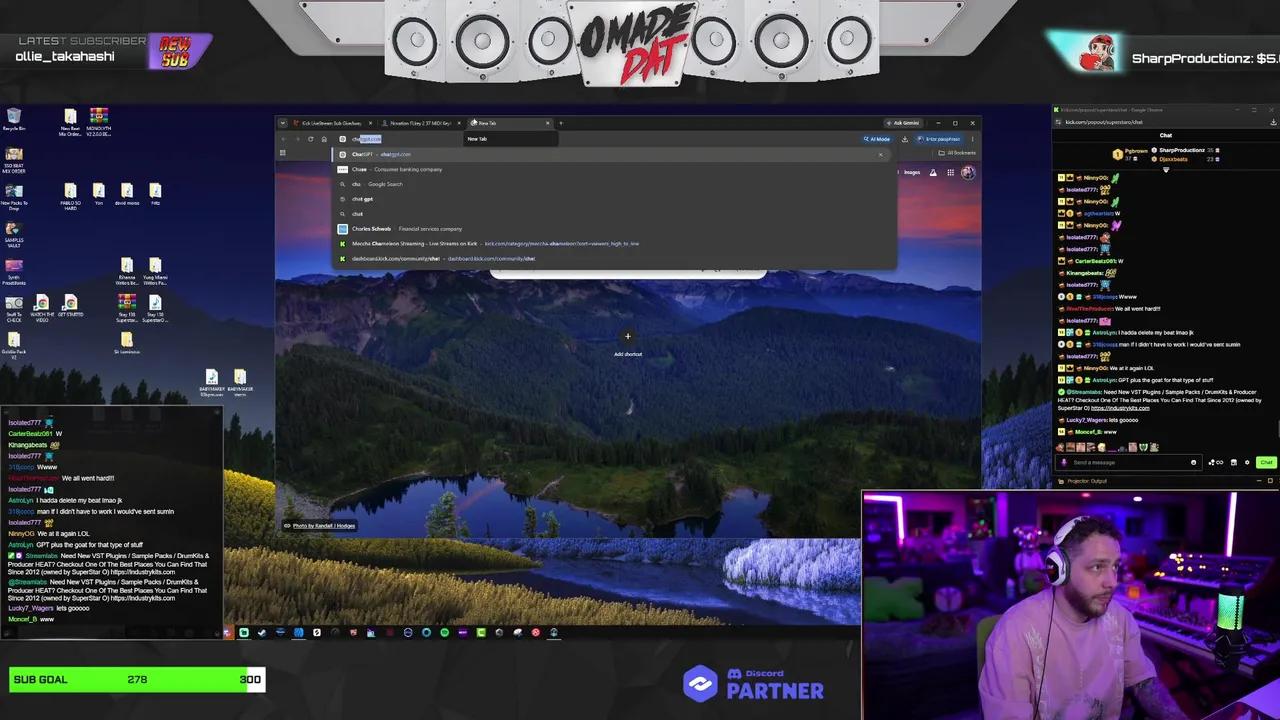Viewport: 1280px width, 720px height.
Task: Open the Stuff To CHECK desktop icon
Action: click(14, 308)
